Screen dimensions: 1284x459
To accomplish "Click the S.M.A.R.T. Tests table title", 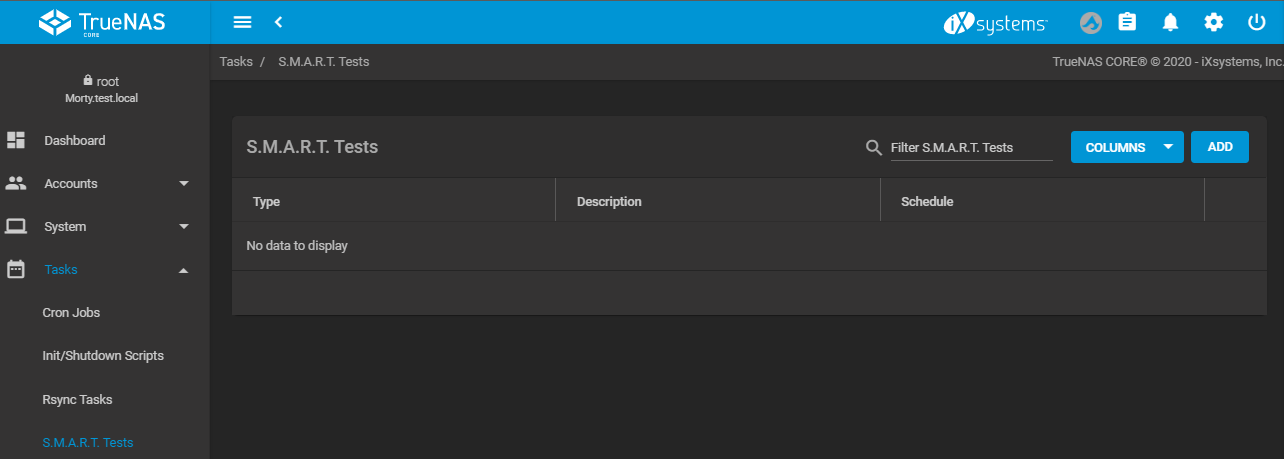I will tap(312, 147).
